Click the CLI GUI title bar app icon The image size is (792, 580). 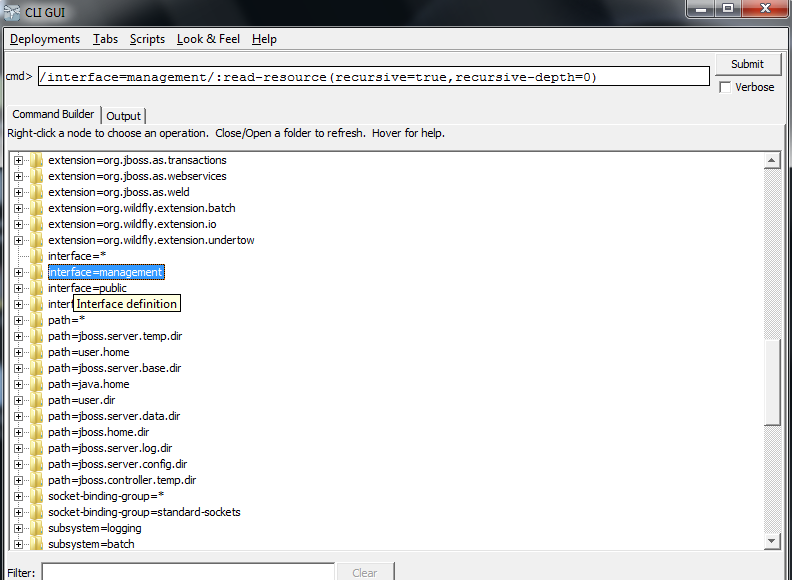12,12
